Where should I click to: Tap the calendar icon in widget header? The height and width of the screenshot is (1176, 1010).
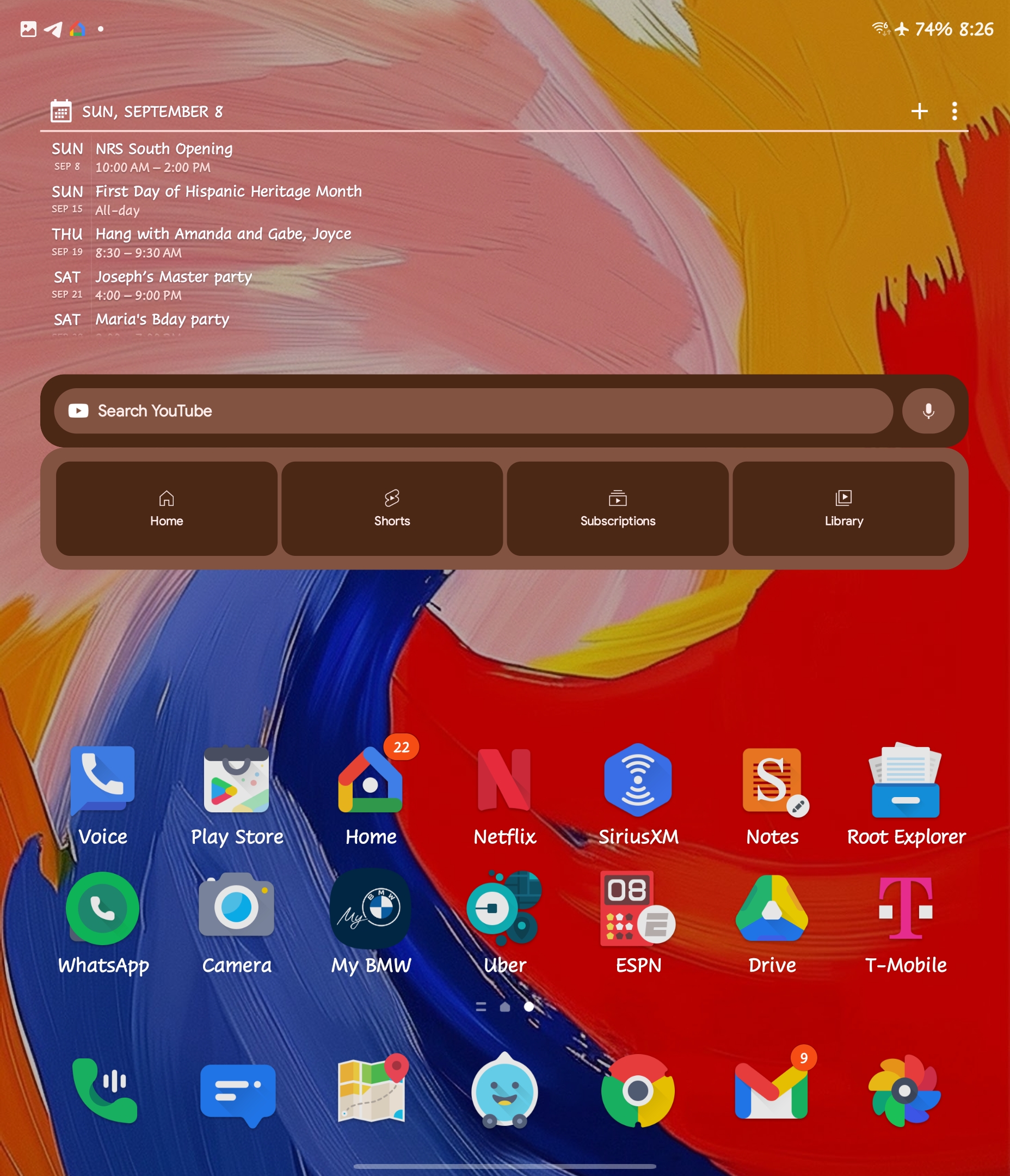point(61,111)
